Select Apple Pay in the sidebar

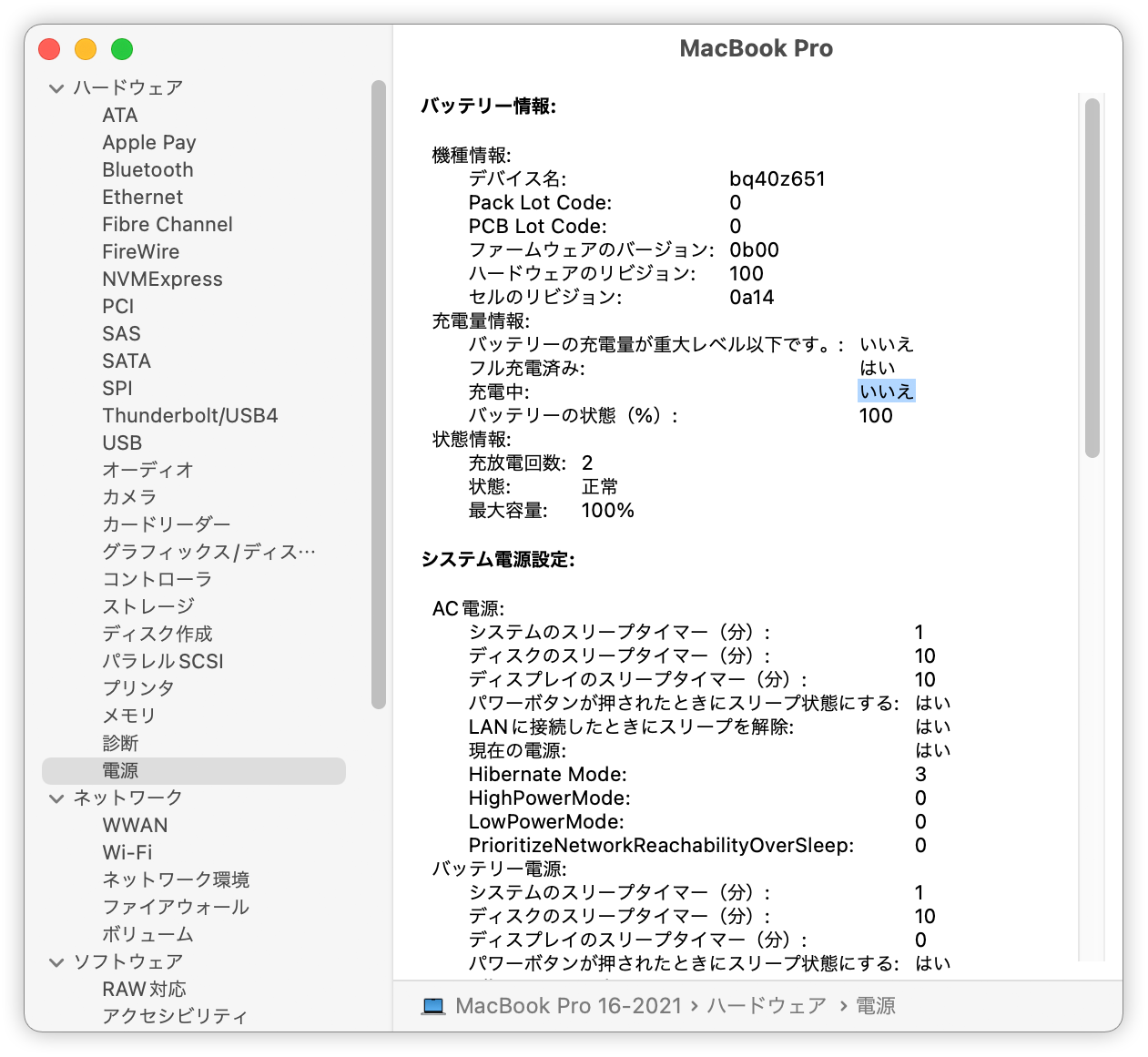[x=149, y=143]
